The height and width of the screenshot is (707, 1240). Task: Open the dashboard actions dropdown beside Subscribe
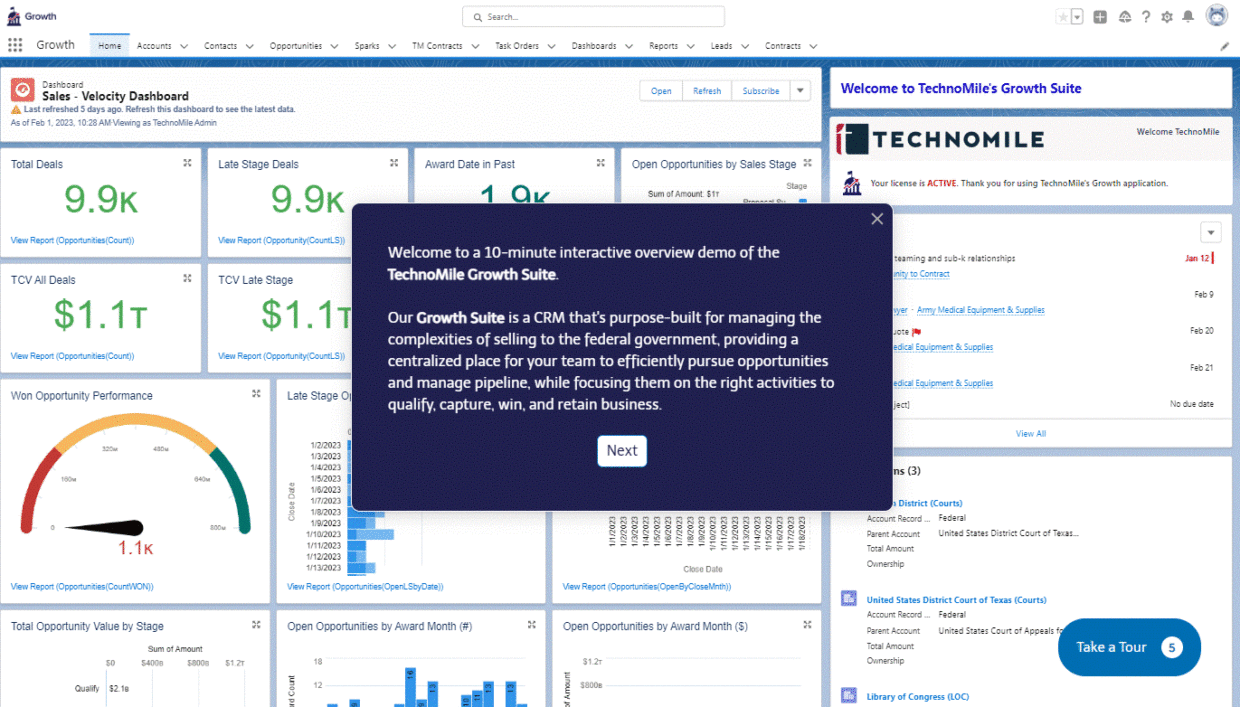click(800, 91)
